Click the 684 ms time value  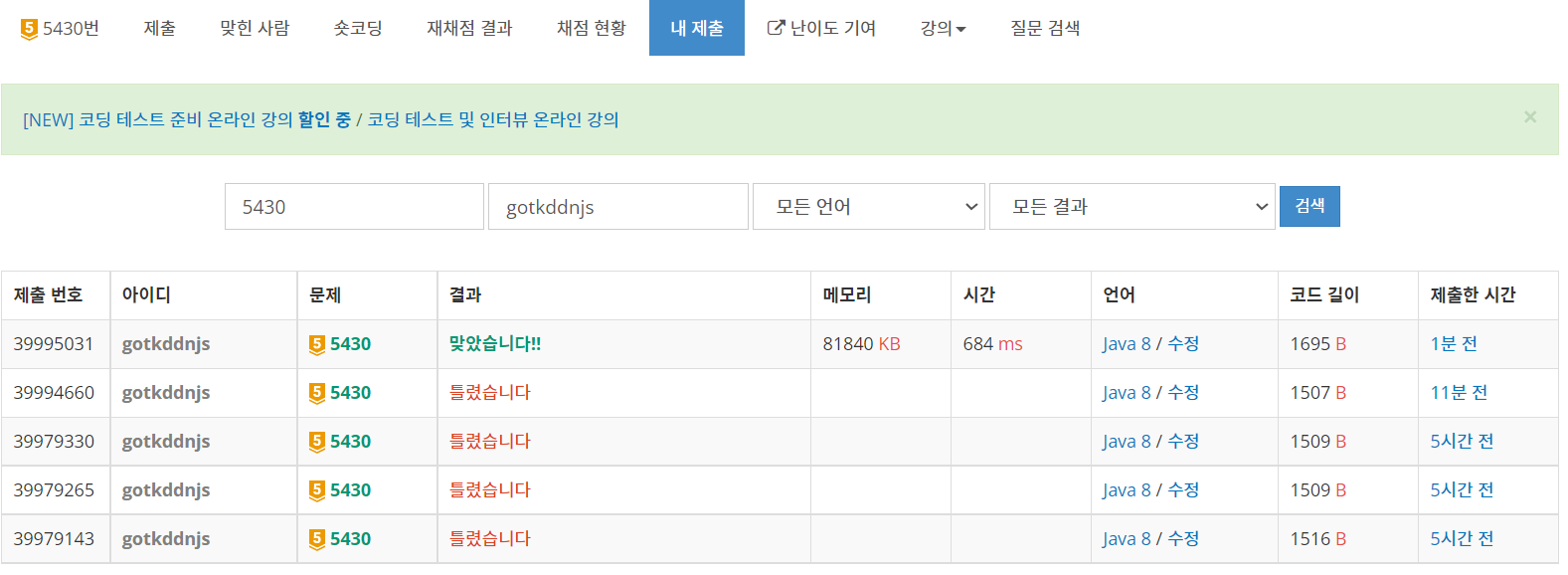point(992,344)
